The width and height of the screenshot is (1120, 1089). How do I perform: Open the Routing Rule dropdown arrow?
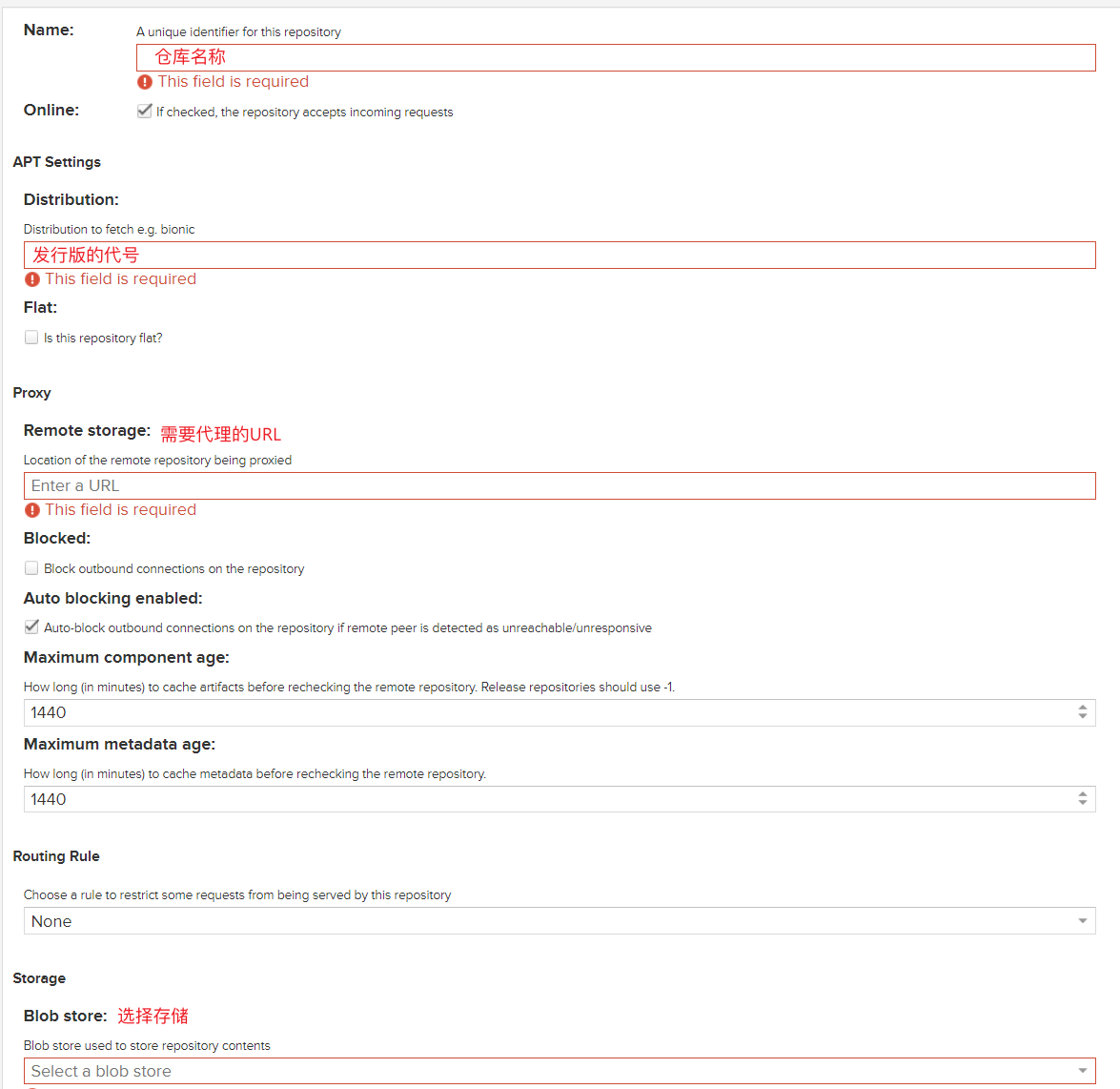click(1083, 921)
